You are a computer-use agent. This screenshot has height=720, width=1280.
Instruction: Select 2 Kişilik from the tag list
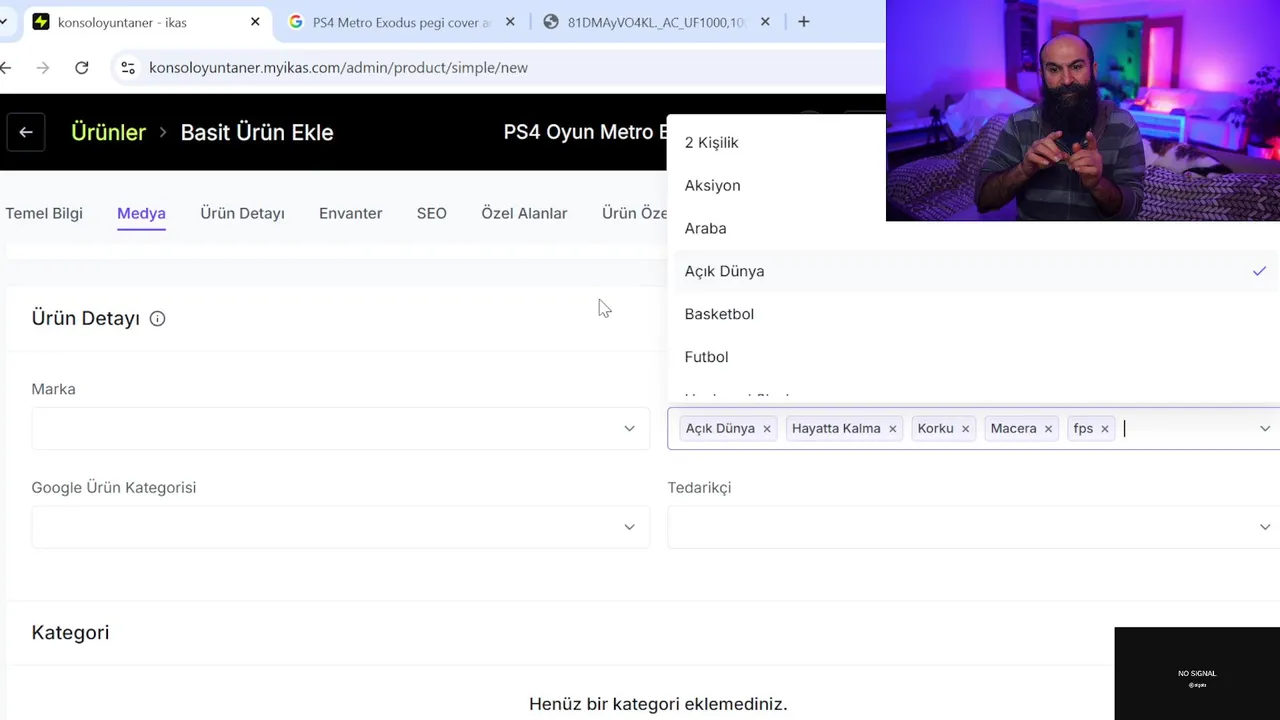tap(973, 142)
